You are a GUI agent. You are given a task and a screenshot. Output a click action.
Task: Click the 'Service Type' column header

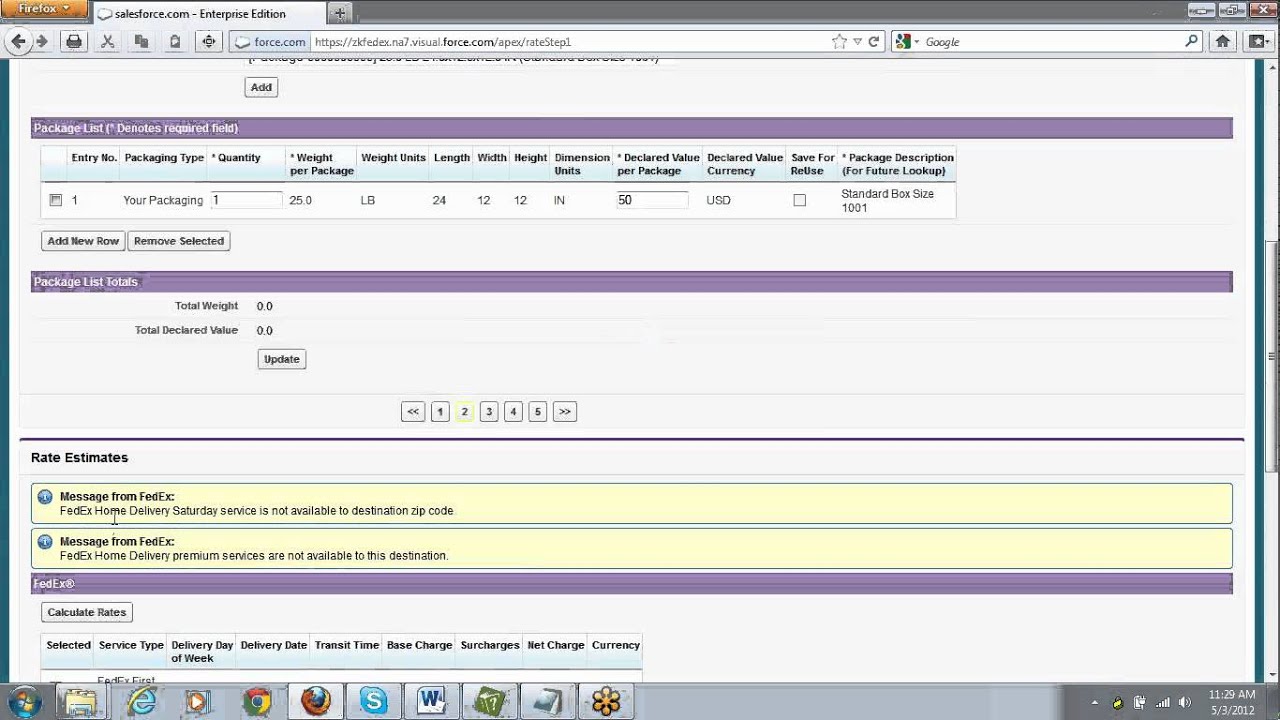point(131,645)
